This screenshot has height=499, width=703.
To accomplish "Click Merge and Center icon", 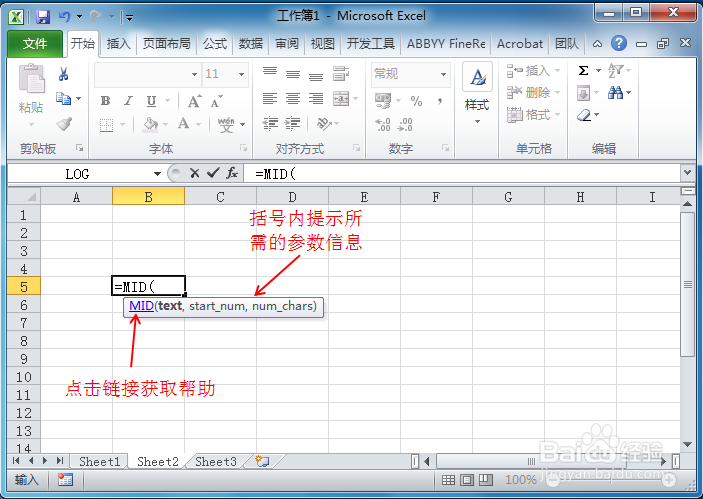I will coord(341,98).
